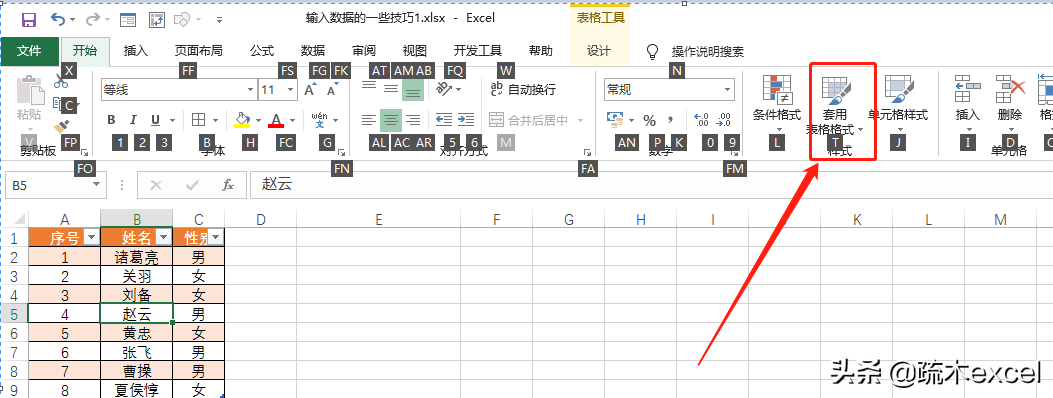
Task: Open font color dropdown arrow
Action: click(293, 121)
